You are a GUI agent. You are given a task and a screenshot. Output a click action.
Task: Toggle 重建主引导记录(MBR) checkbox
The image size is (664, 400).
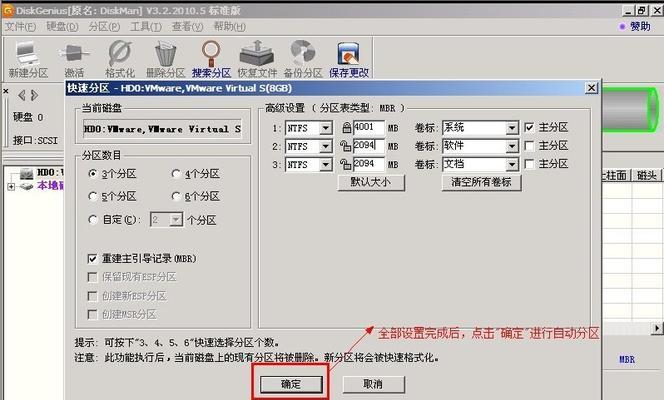pyautogui.click(x=92, y=258)
